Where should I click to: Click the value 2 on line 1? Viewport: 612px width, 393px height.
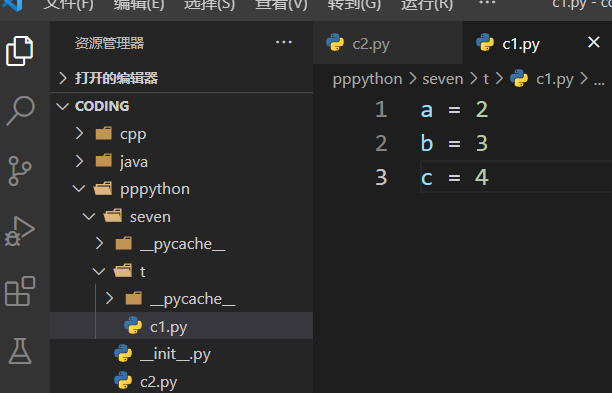click(482, 109)
